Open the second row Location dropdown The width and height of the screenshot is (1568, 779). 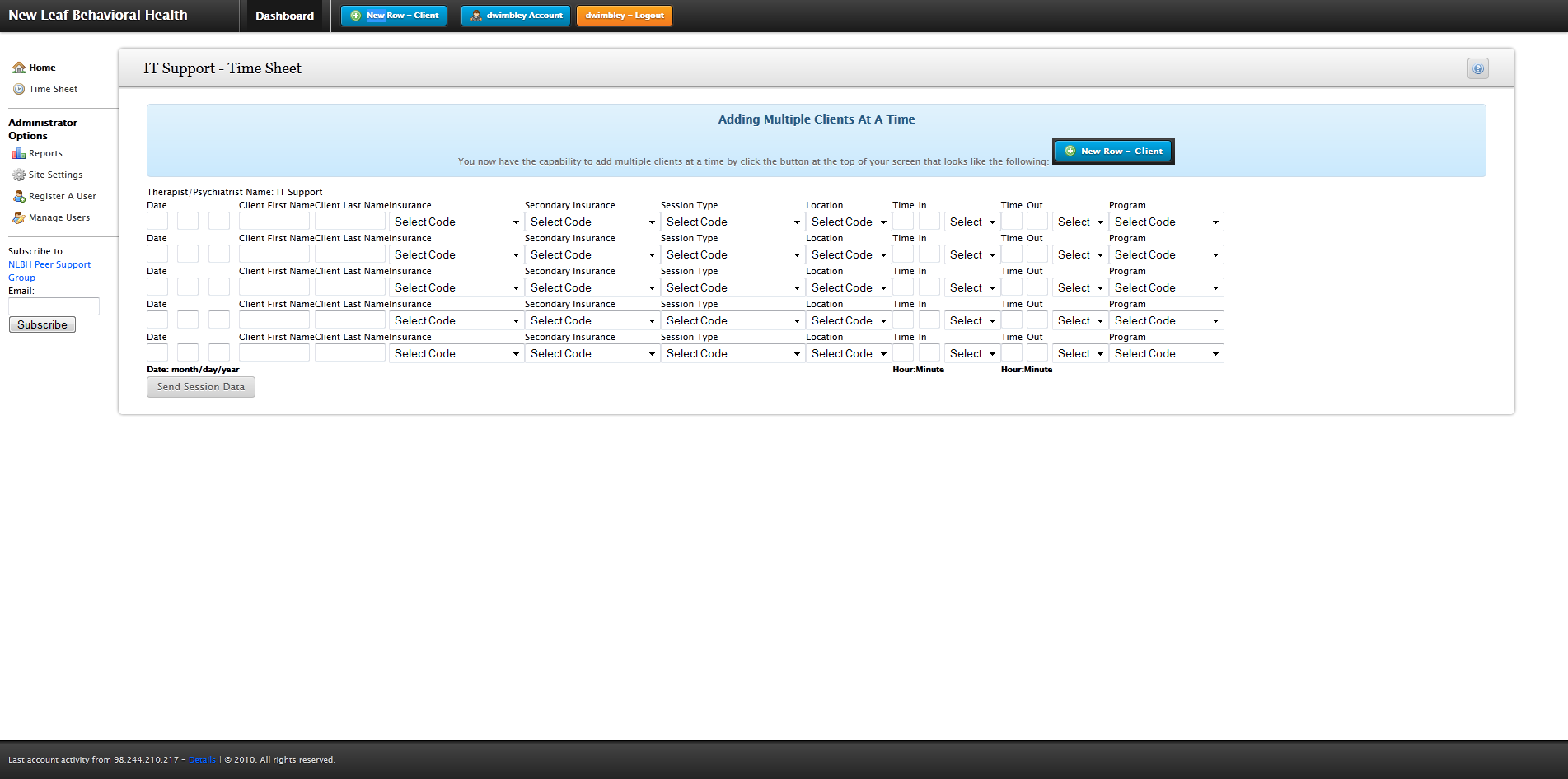click(848, 254)
